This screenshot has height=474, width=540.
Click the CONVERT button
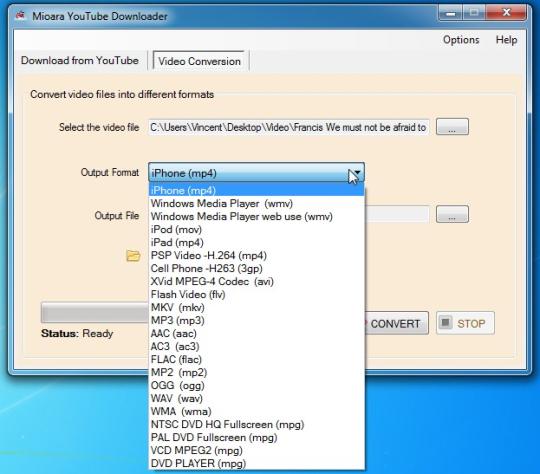[x=395, y=323]
